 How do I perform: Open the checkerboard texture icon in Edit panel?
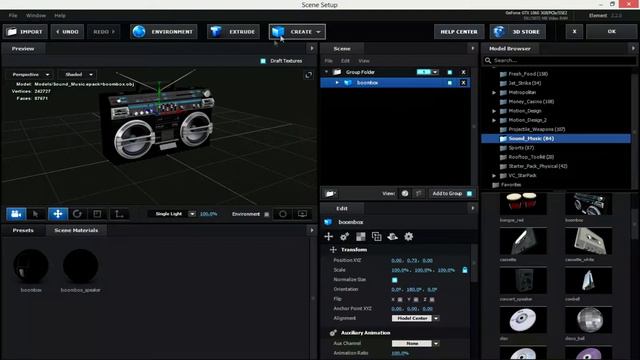click(x=361, y=236)
